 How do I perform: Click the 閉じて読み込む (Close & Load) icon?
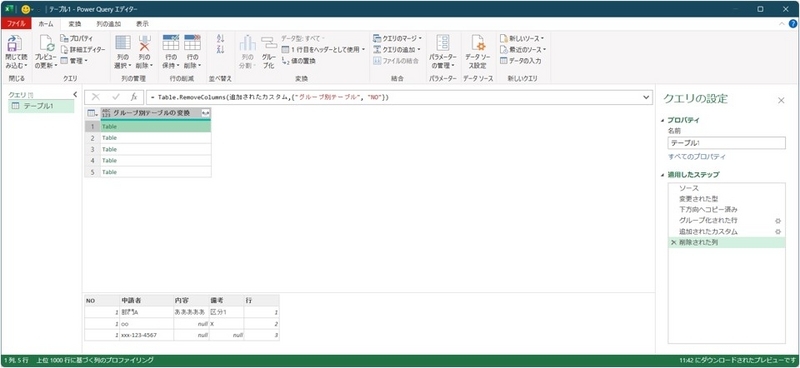[x=14, y=43]
